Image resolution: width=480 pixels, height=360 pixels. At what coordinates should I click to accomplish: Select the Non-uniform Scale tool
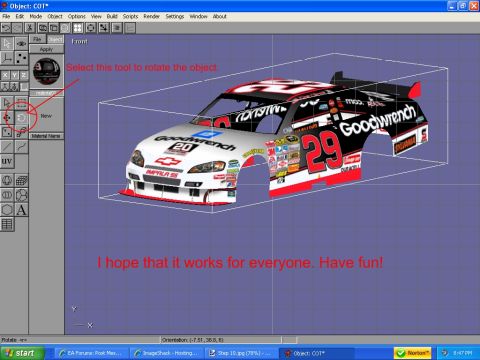[7, 132]
